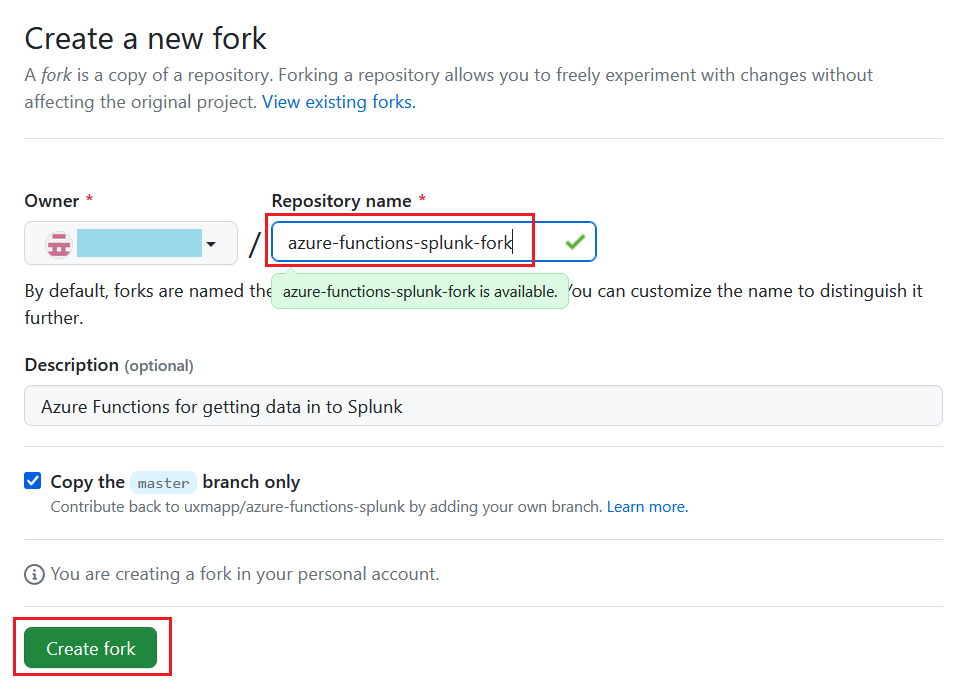
Task: Toggle the Copy master branch only checkbox
Action: click(x=33, y=481)
